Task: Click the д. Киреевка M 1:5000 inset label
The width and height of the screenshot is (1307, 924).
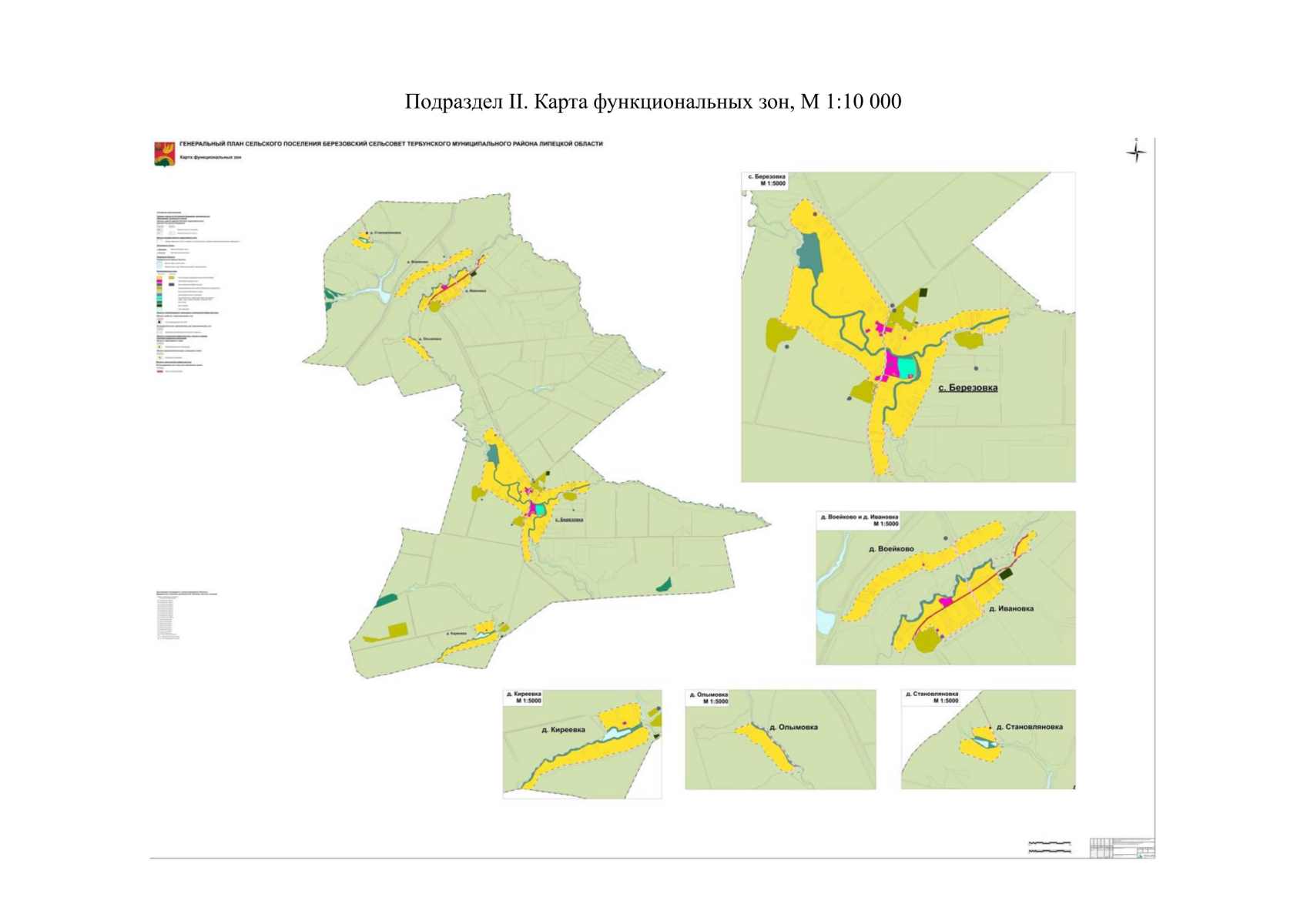Action: coord(524,698)
